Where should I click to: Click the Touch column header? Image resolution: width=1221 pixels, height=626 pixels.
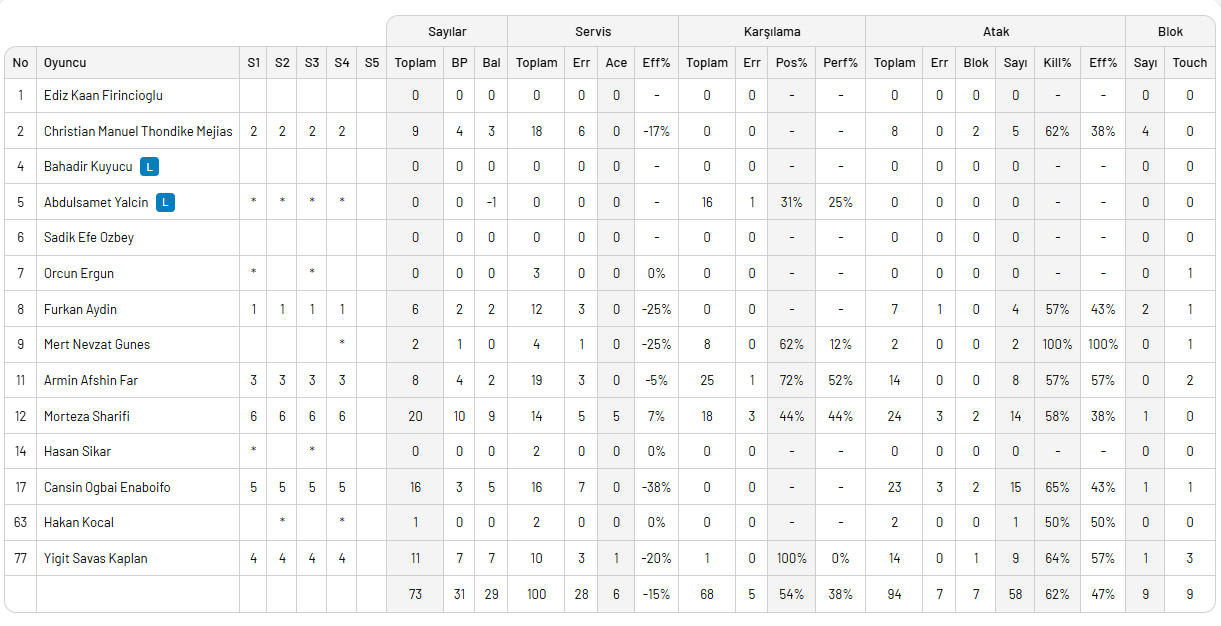(1189, 63)
